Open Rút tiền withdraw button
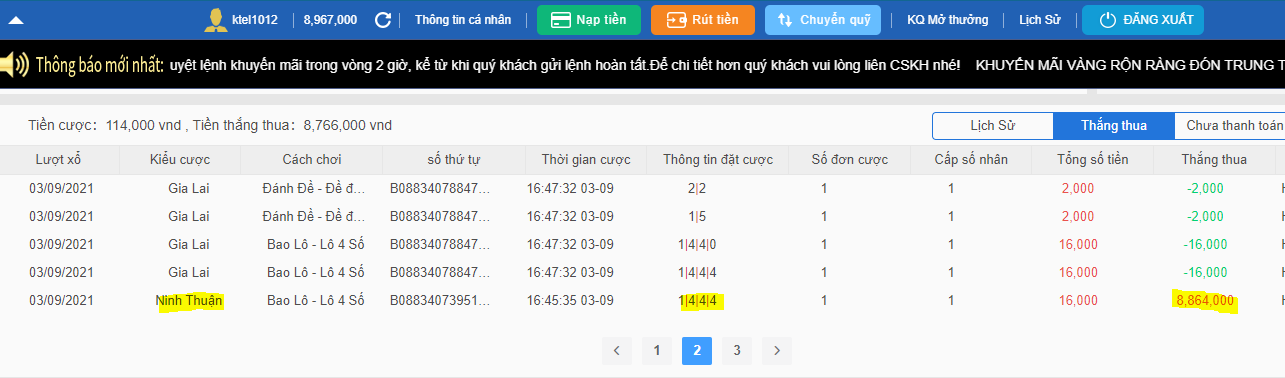 [x=703, y=20]
